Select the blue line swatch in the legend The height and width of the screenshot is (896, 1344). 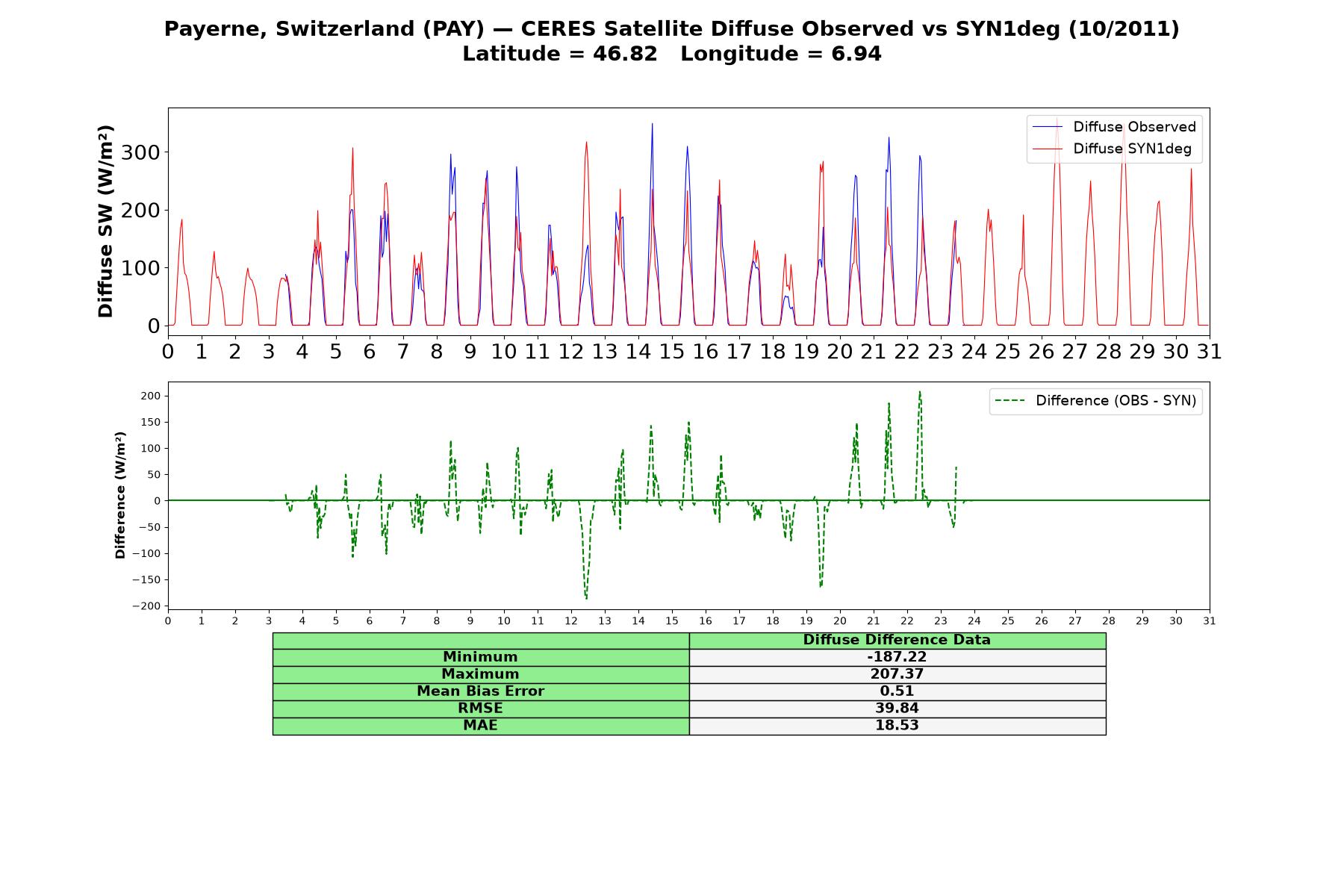pos(1048,127)
